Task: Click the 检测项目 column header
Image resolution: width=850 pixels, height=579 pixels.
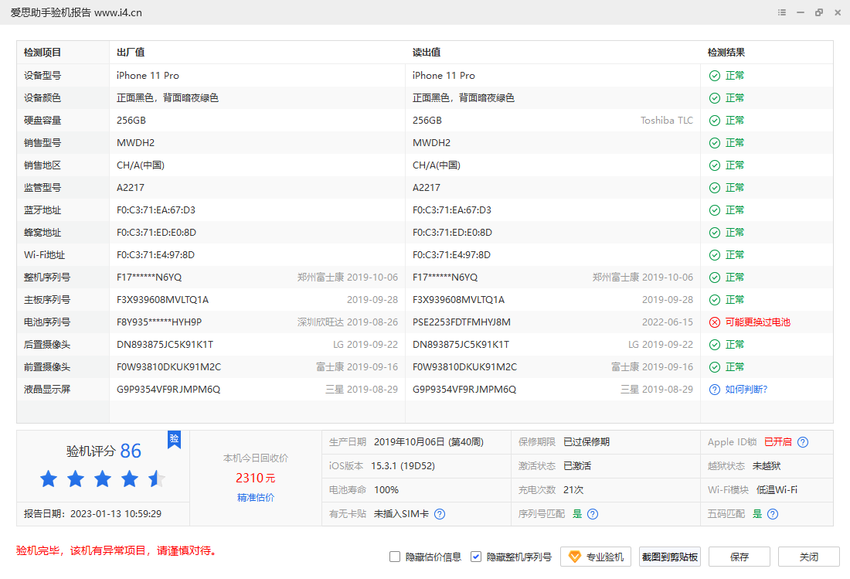Action: (42, 53)
